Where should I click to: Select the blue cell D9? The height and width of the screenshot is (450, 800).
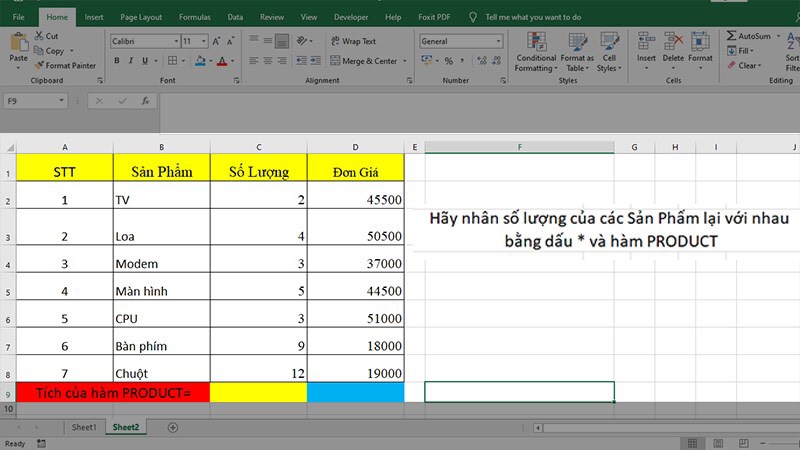click(356, 392)
